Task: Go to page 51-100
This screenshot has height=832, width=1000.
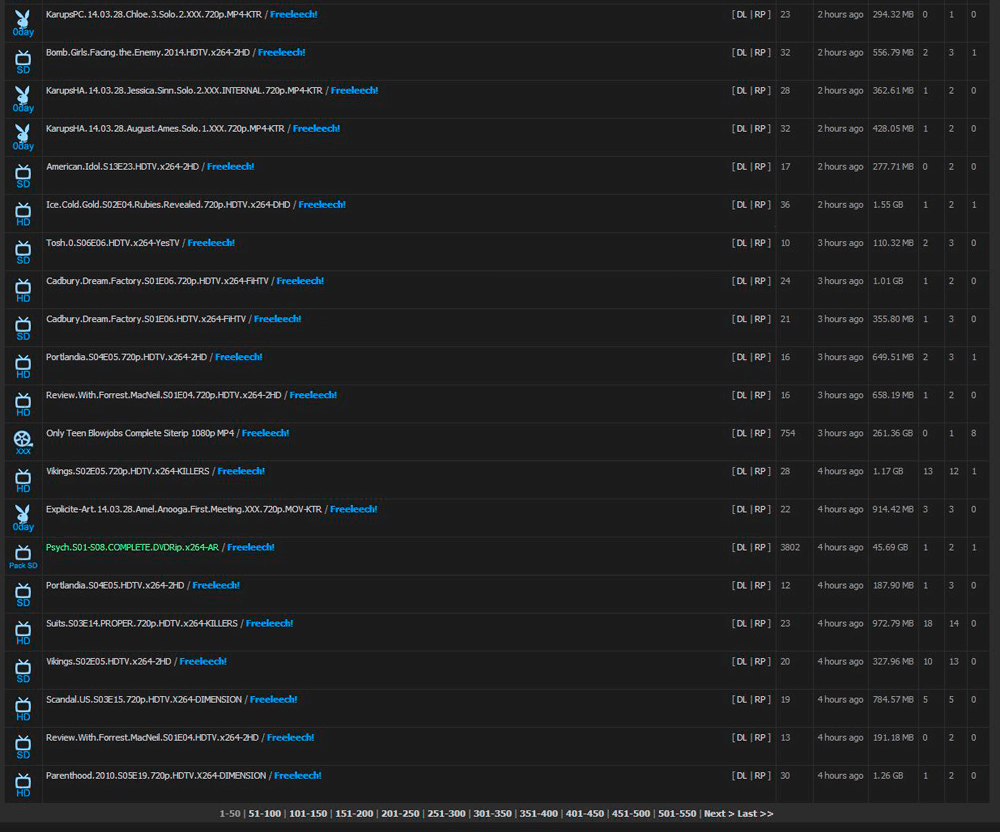Action: tap(265, 814)
